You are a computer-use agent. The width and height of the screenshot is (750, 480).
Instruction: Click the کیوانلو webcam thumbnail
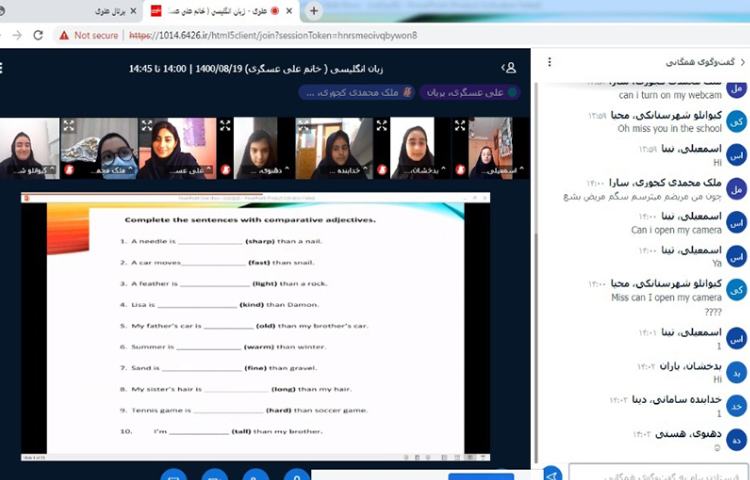(x=29, y=148)
